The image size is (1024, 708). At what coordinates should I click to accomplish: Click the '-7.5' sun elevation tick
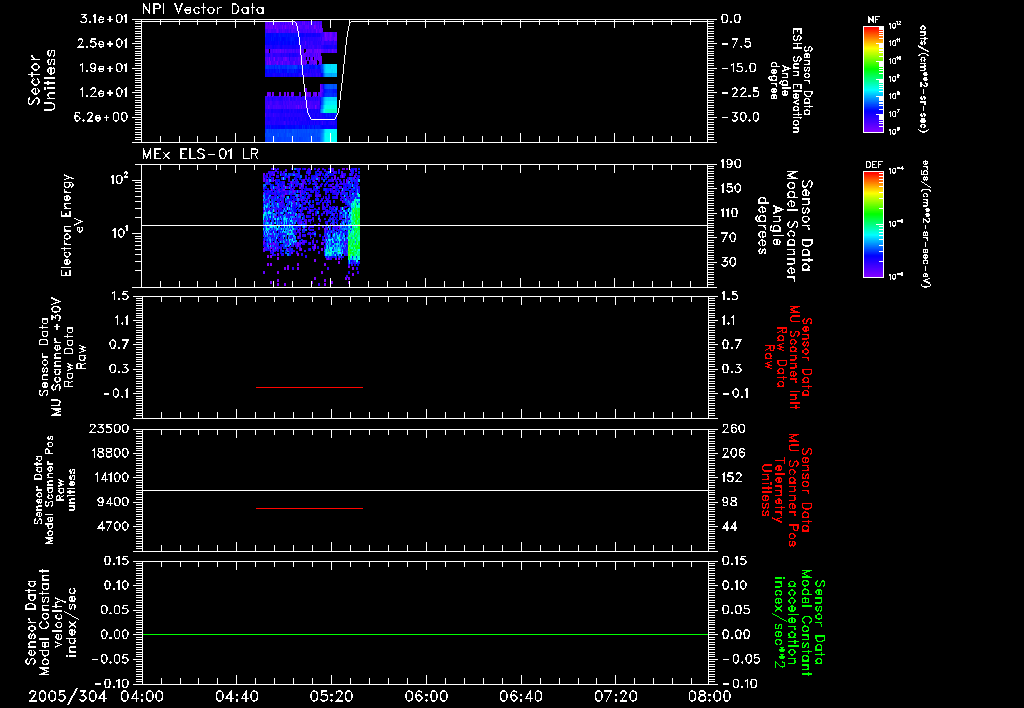(737, 43)
